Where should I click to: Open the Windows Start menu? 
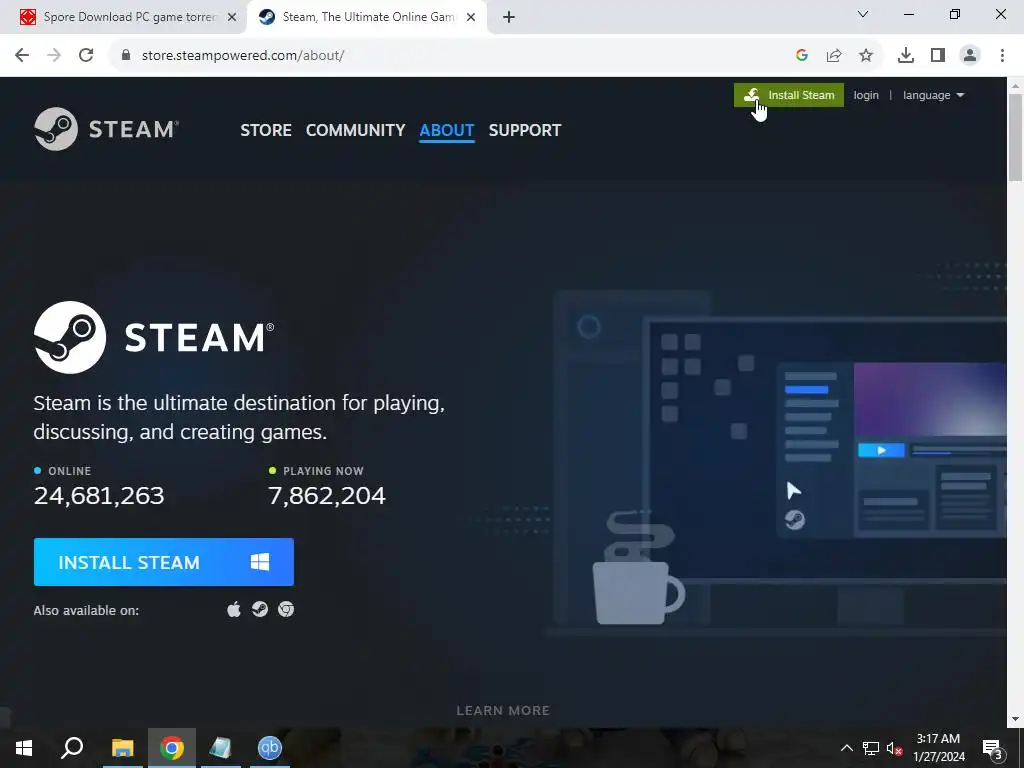(x=24, y=748)
